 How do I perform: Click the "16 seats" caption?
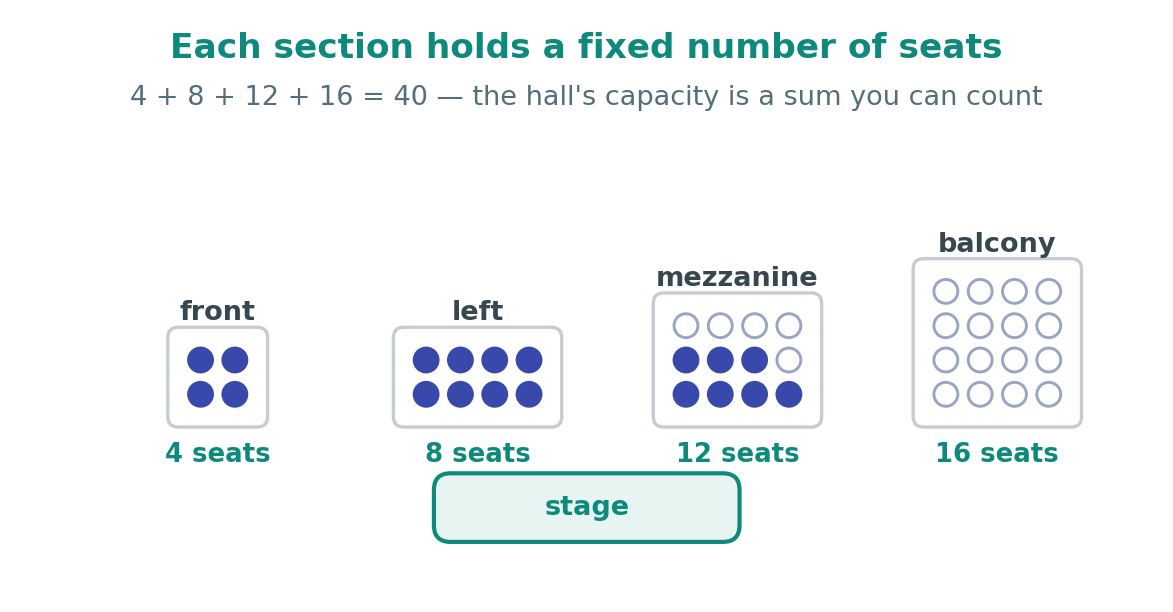996,453
